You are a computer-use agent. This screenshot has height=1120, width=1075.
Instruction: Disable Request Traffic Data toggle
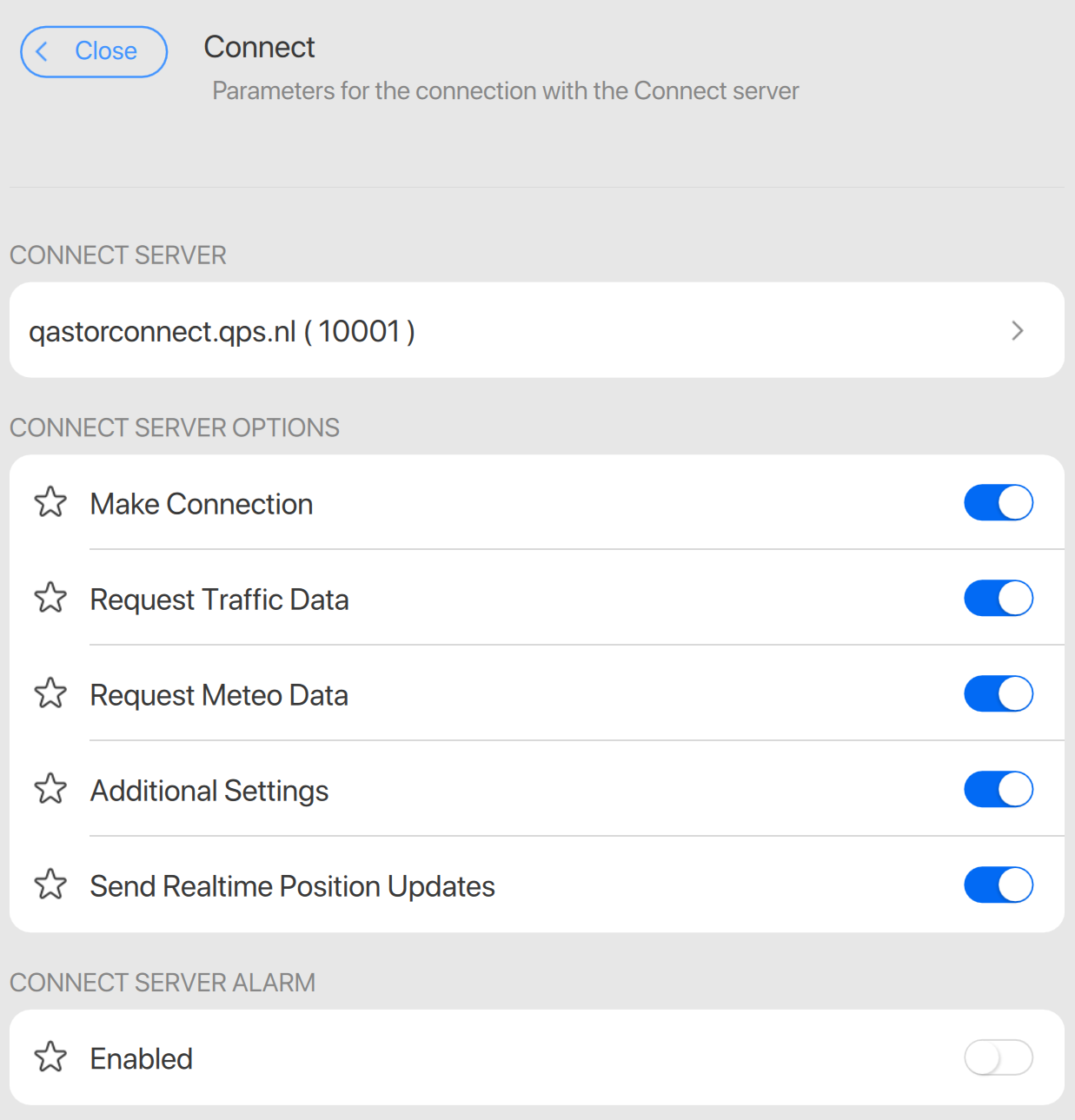click(x=998, y=599)
